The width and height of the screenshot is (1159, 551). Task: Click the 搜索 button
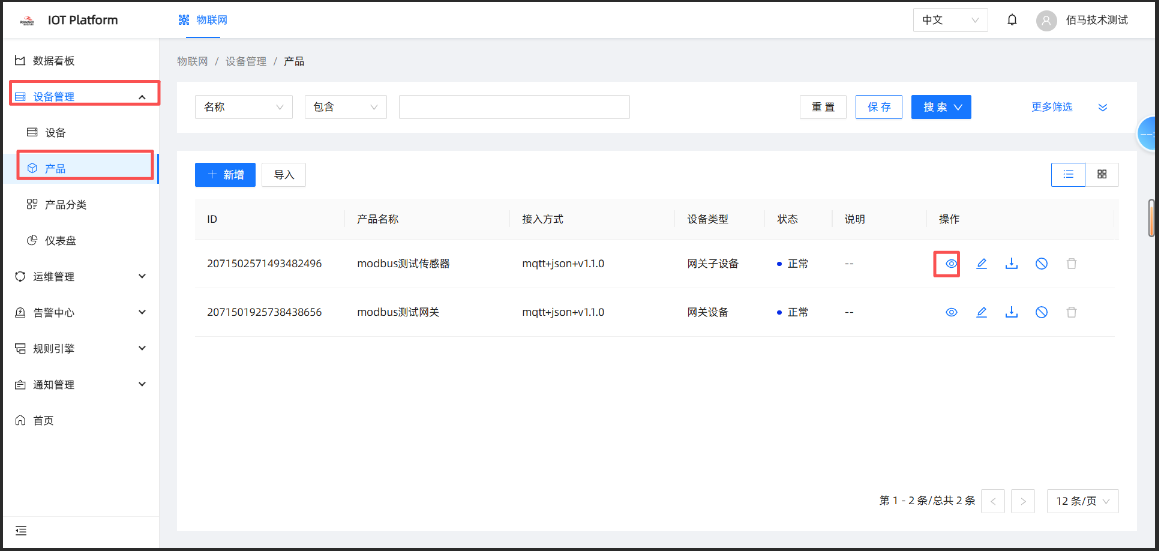coord(941,107)
